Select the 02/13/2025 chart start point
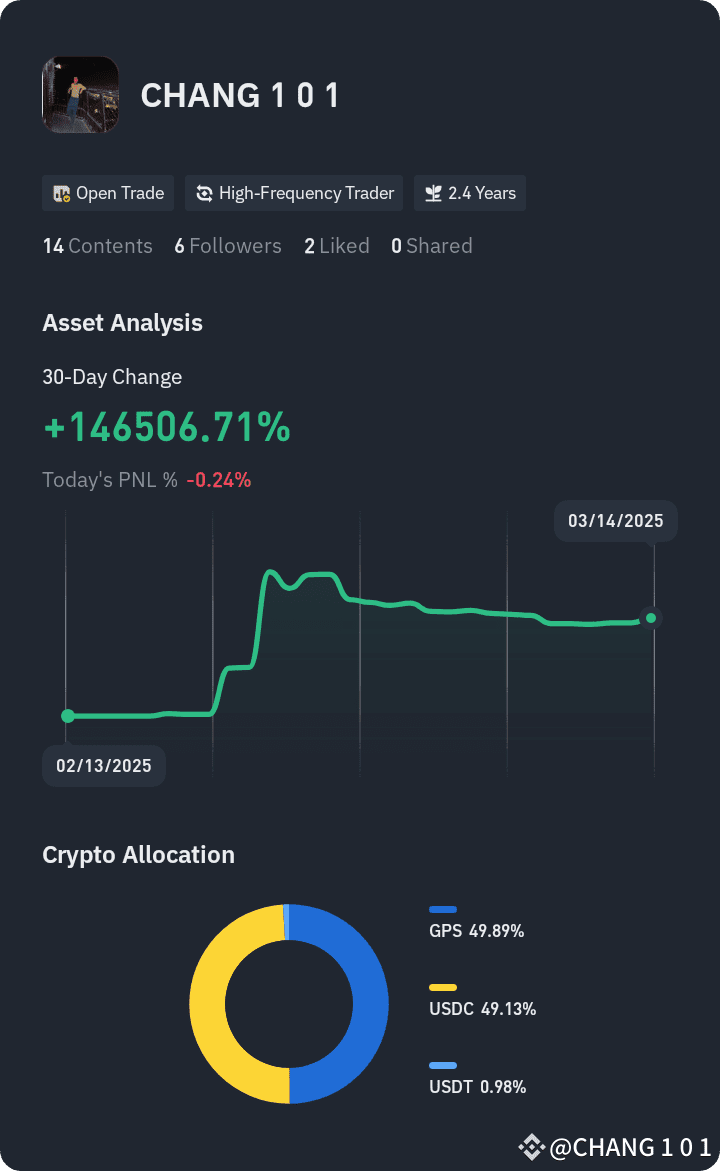This screenshot has height=1171, width=720. (x=67, y=715)
